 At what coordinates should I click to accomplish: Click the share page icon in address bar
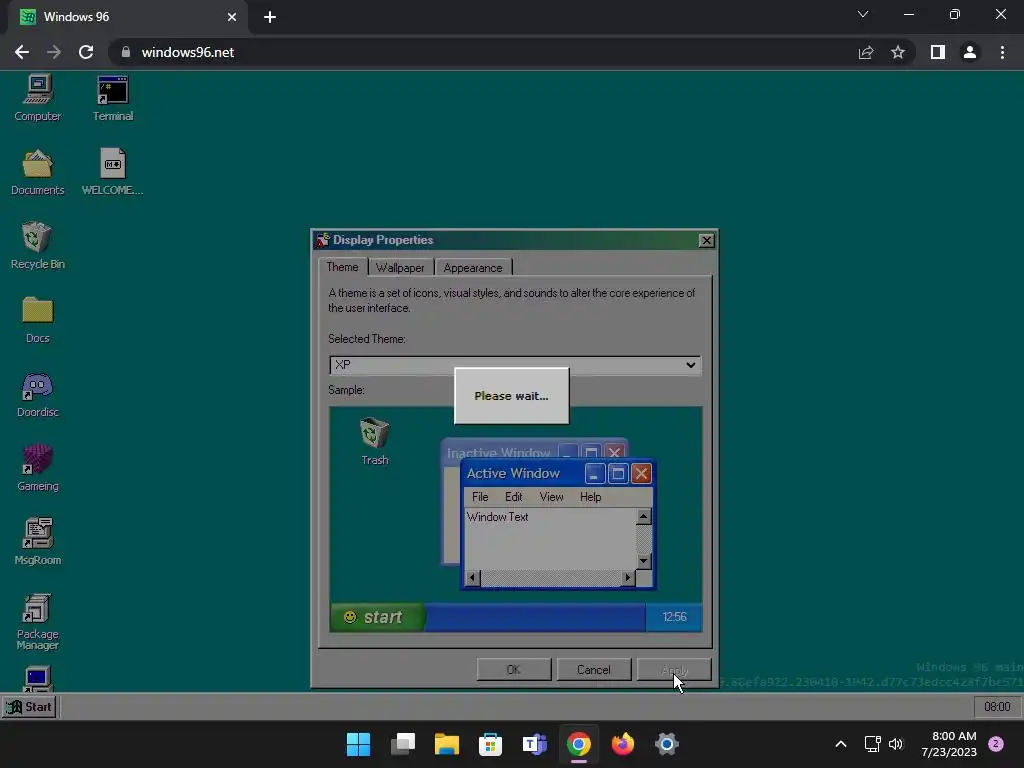(x=866, y=52)
